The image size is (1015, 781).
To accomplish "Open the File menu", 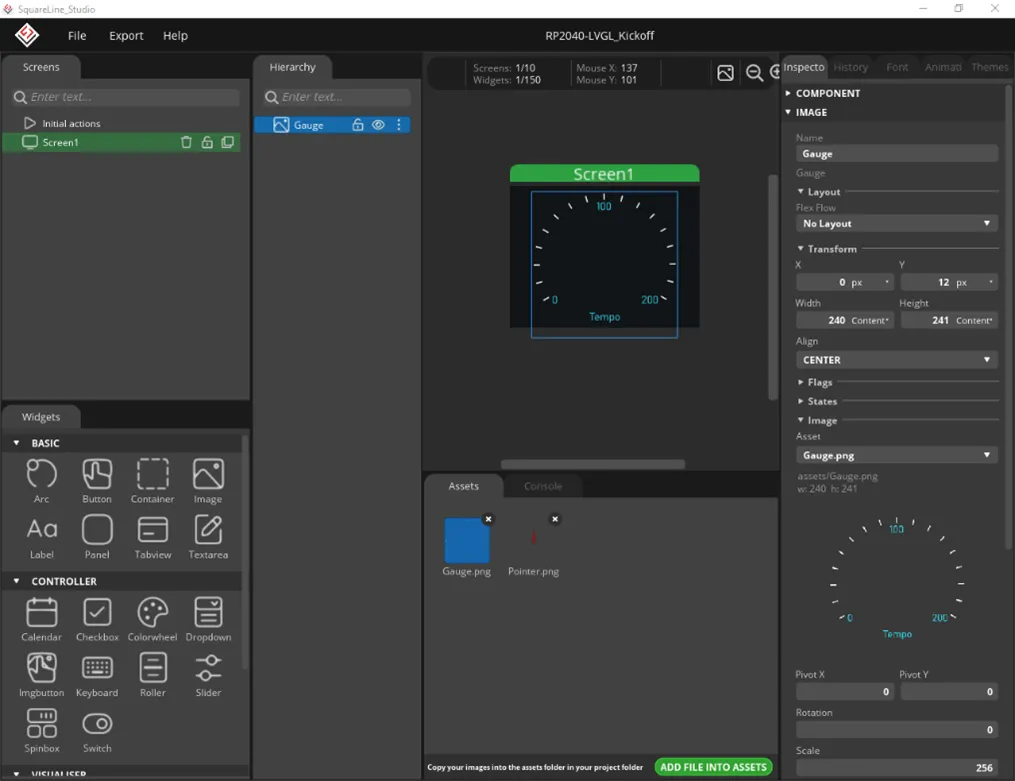I will 77,36.
